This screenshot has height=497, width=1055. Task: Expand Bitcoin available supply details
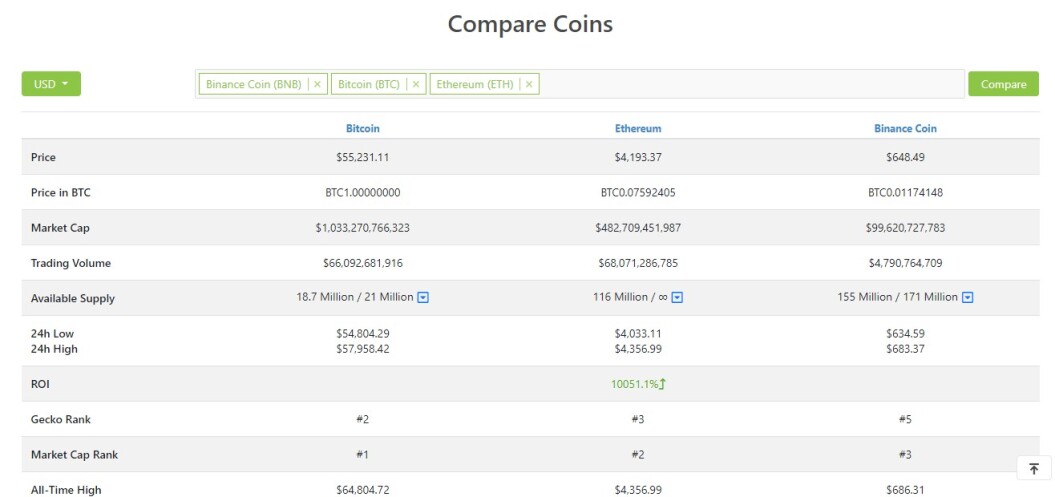423,297
